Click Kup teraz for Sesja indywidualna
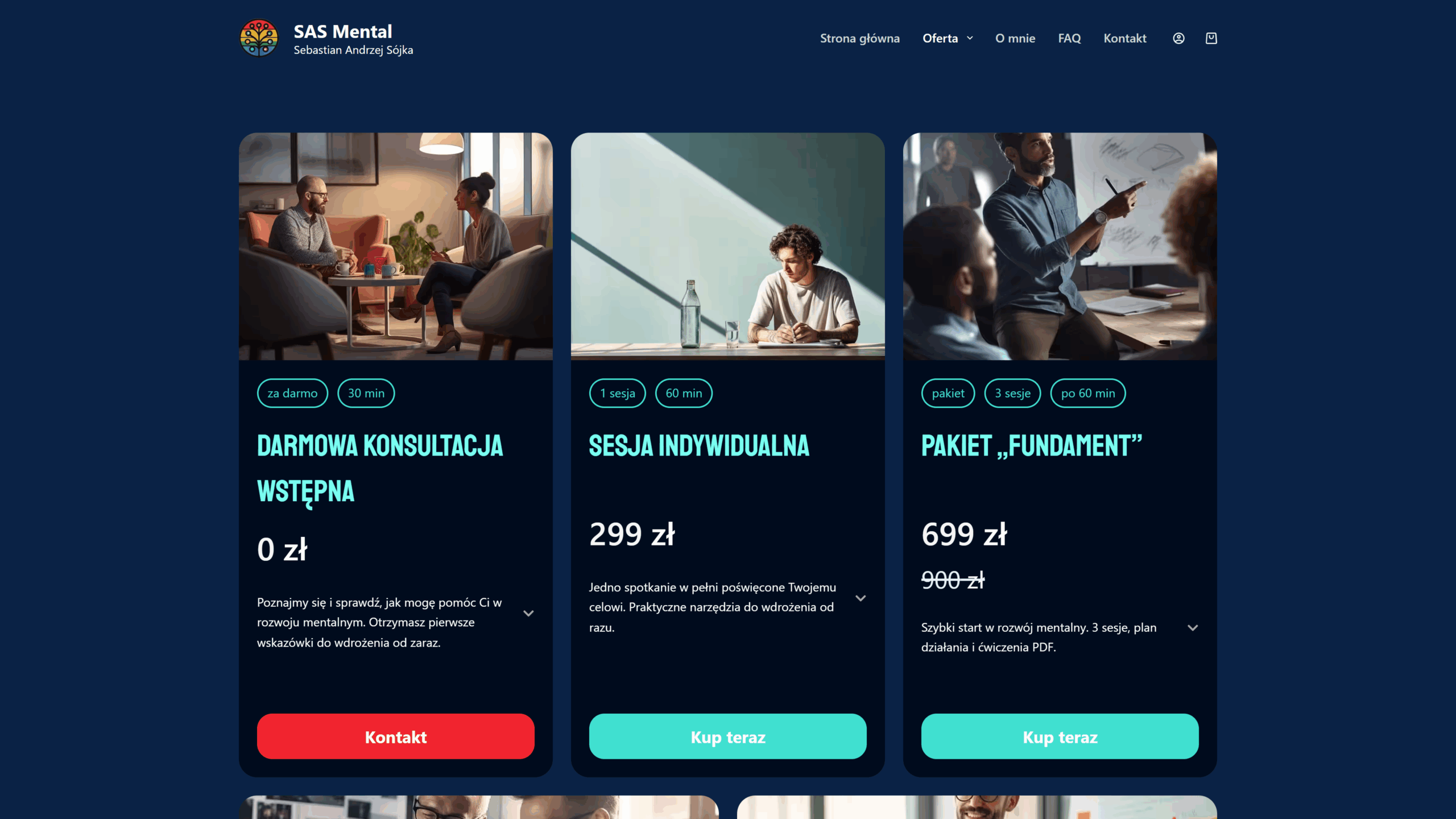Viewport: 1456px width, 819px height. pyautogui.click(x=727, y=737)
